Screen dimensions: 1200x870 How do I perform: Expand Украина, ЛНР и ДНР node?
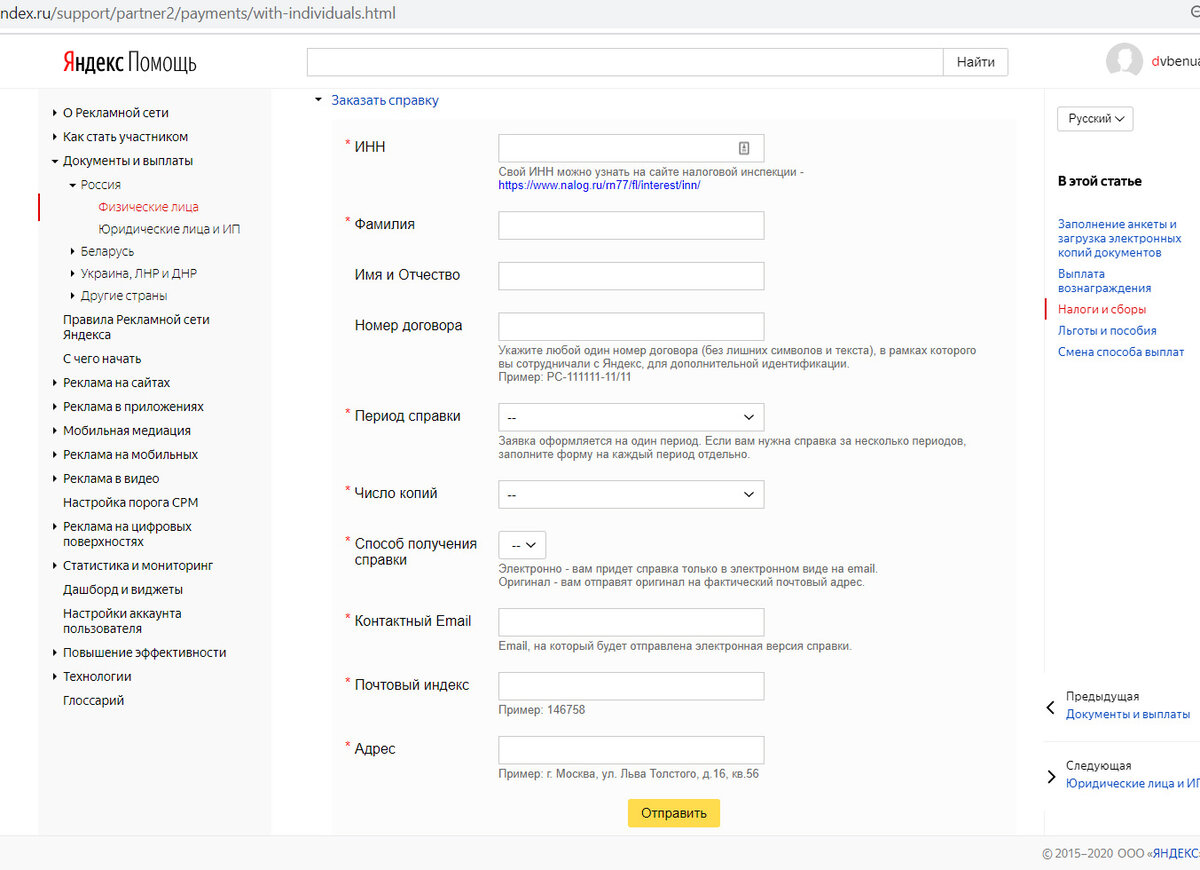coord(73,273)
